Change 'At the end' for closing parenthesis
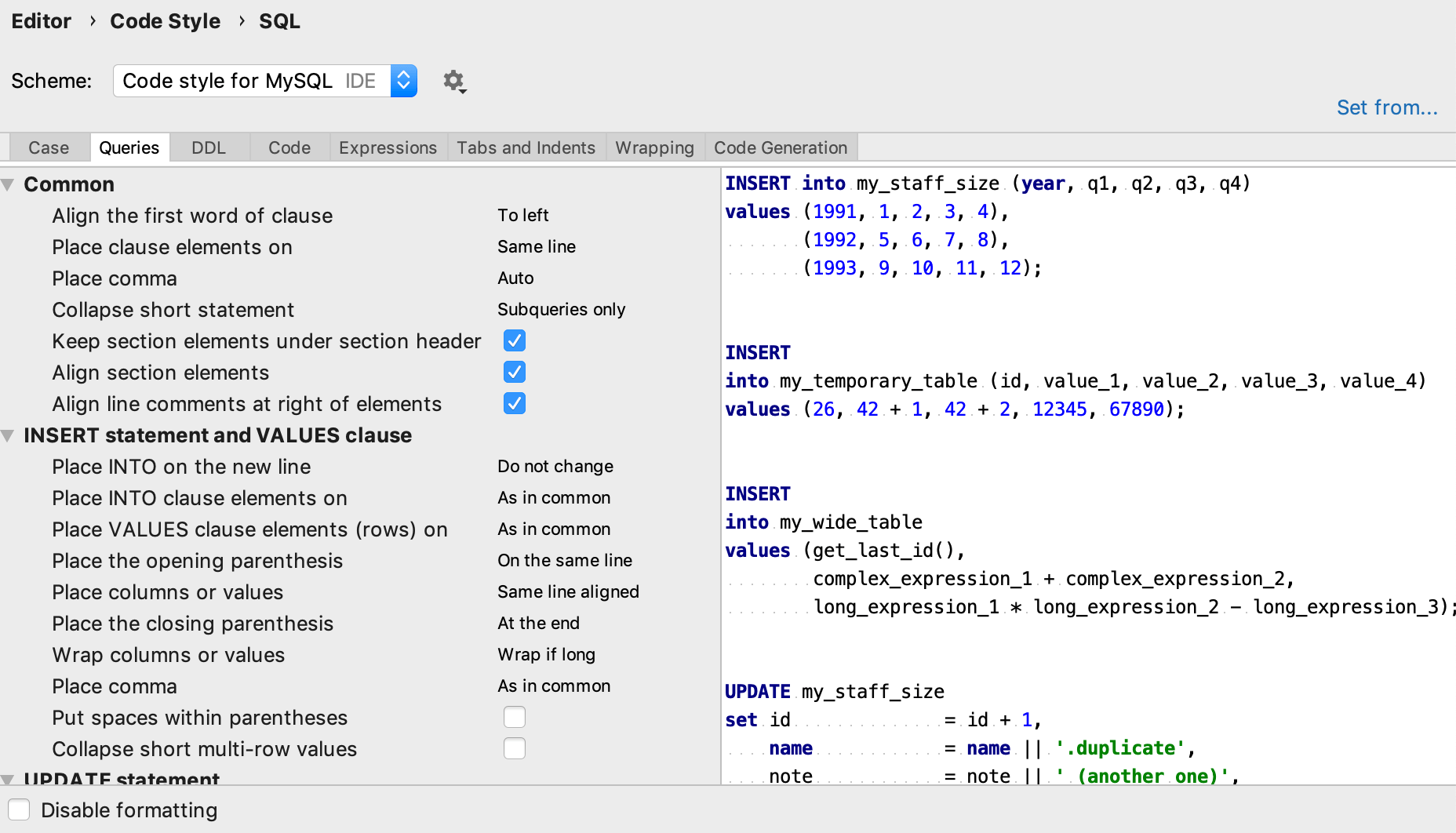The width and height of the screenshot is (1456, 833). (538, 623)
